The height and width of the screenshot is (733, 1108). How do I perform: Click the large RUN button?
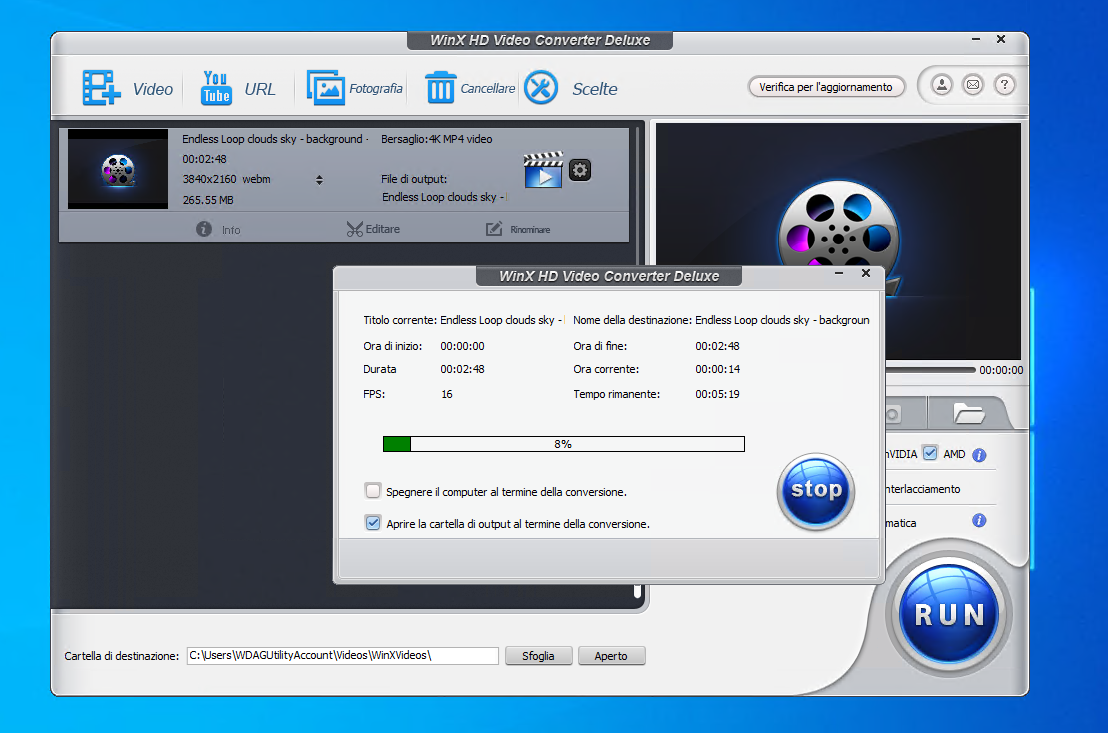point(949,614)
